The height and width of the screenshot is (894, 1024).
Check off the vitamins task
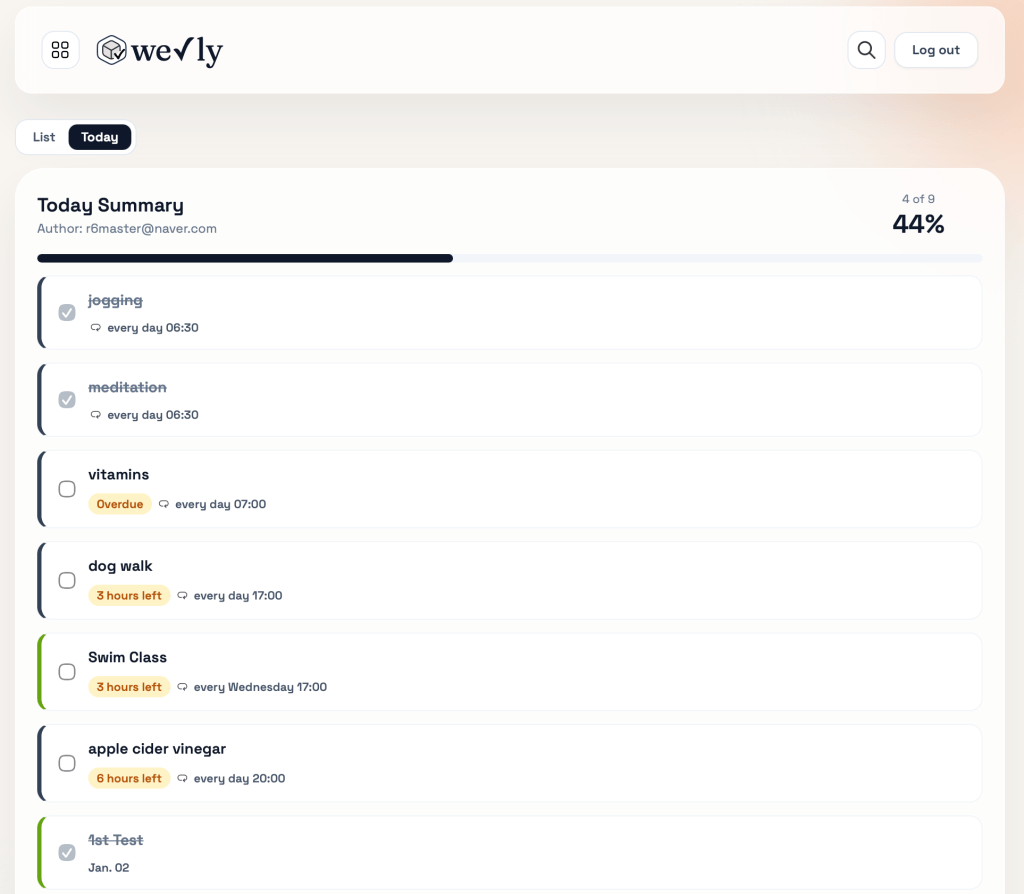67,489
